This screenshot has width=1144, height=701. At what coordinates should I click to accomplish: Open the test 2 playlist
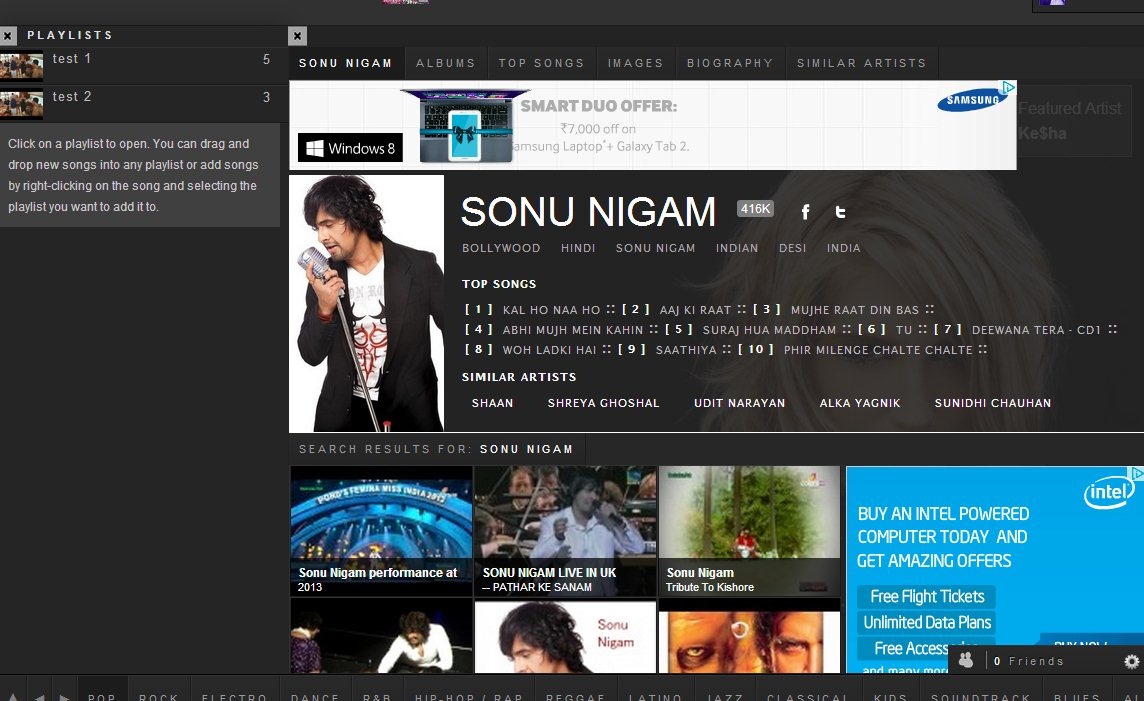tap(139, 104)
